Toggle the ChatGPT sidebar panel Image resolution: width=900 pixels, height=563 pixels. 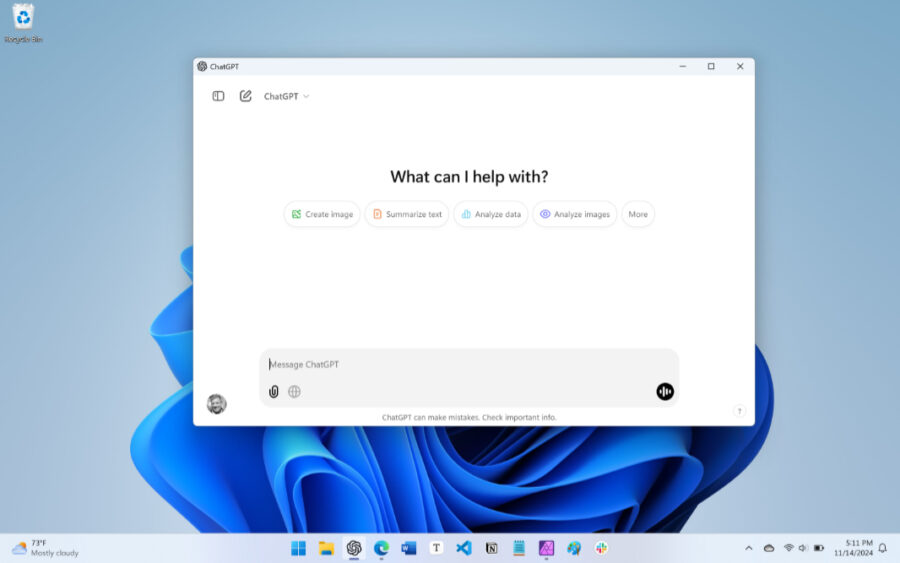[218, 96]
